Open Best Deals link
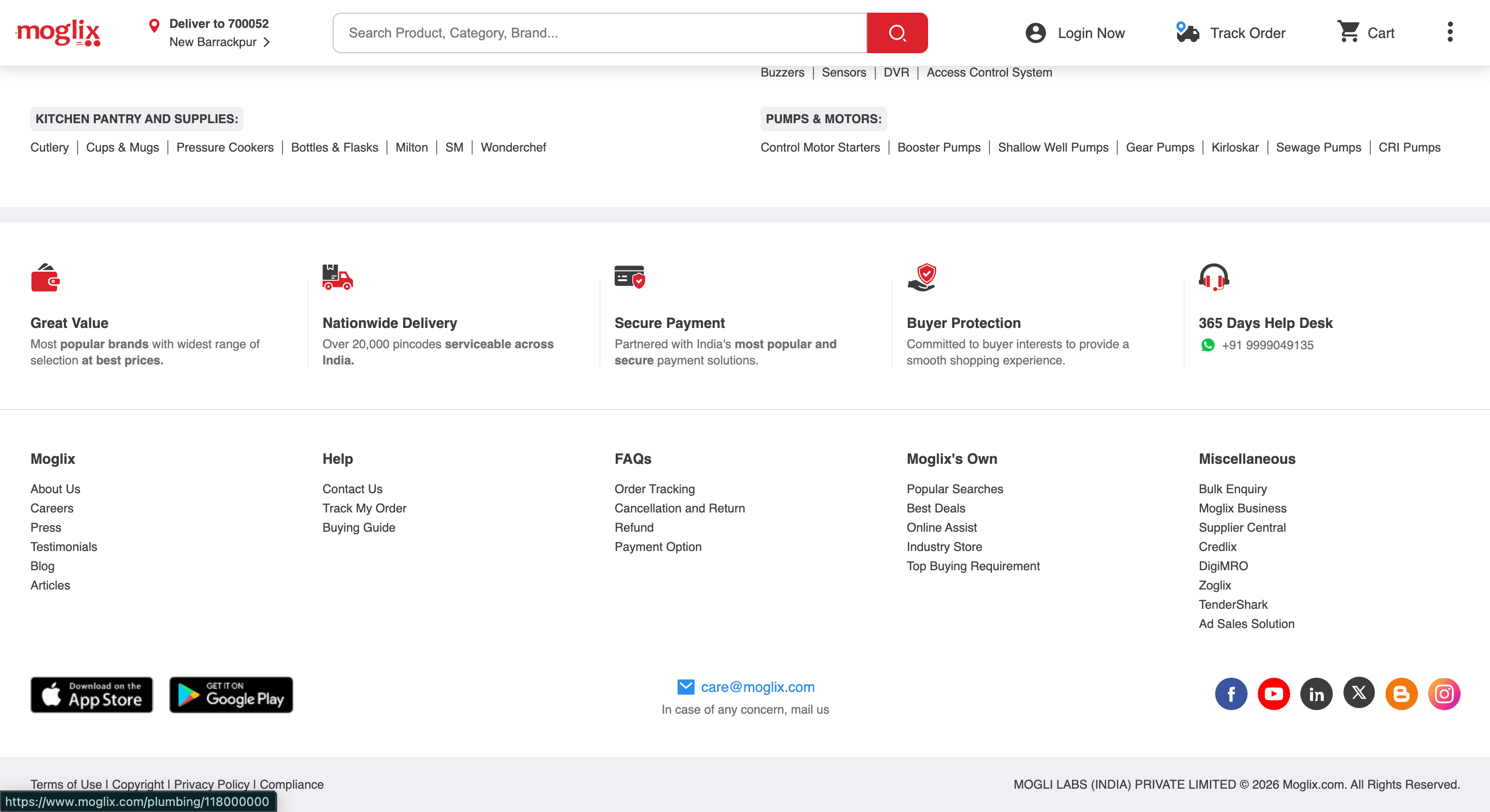Screen dimensions: 1490x812 click(936, 508)
